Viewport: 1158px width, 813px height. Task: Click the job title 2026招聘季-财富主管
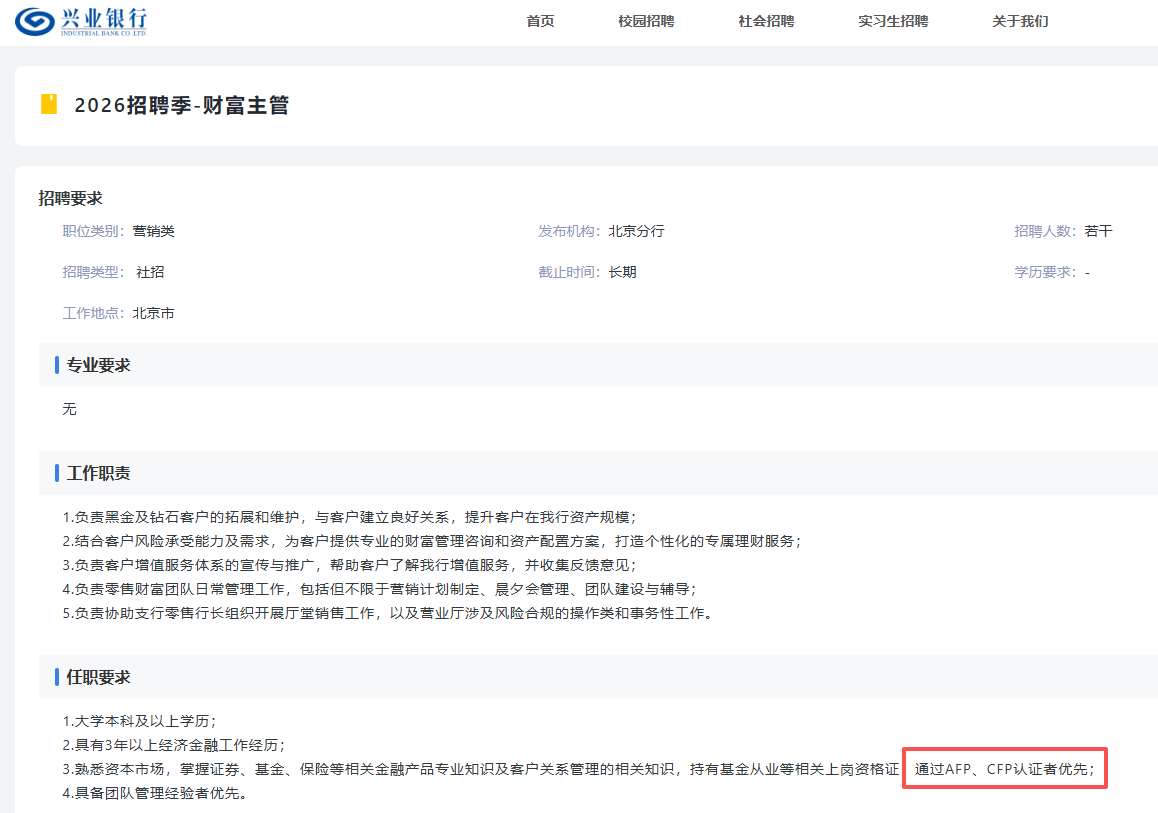click(x=181, y=105)
